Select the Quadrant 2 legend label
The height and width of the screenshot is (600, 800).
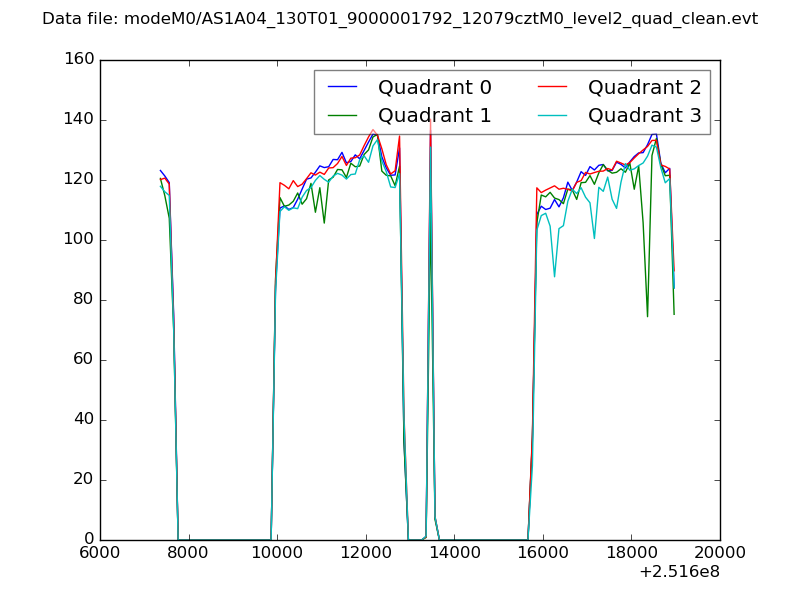point(644,87)
